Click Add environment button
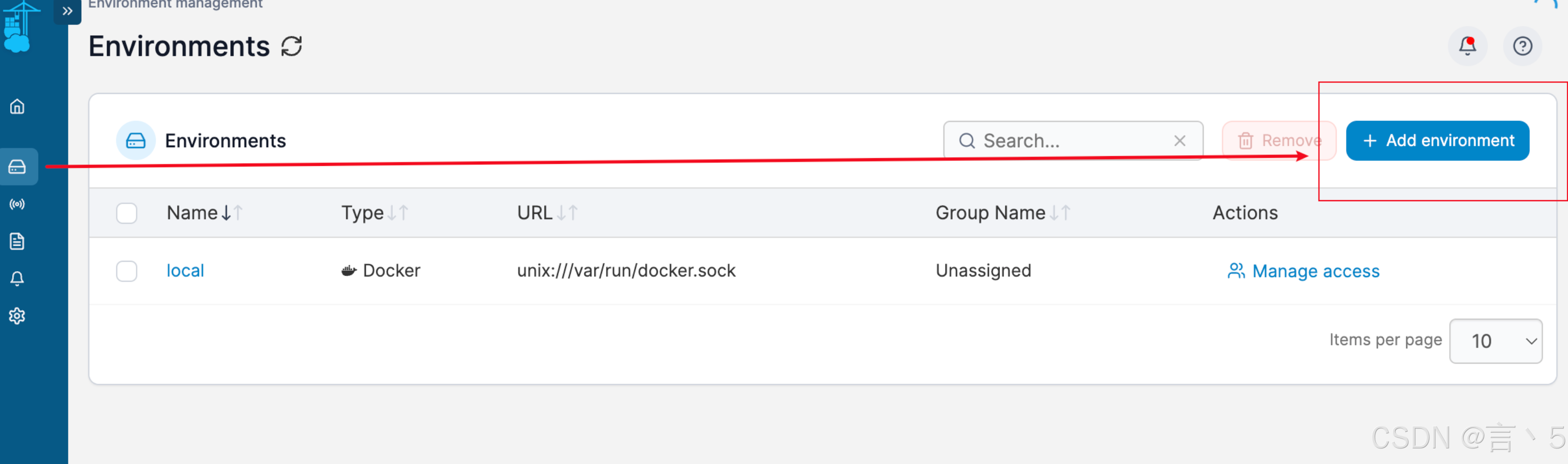The image size is (1568, 464). 1437,140
